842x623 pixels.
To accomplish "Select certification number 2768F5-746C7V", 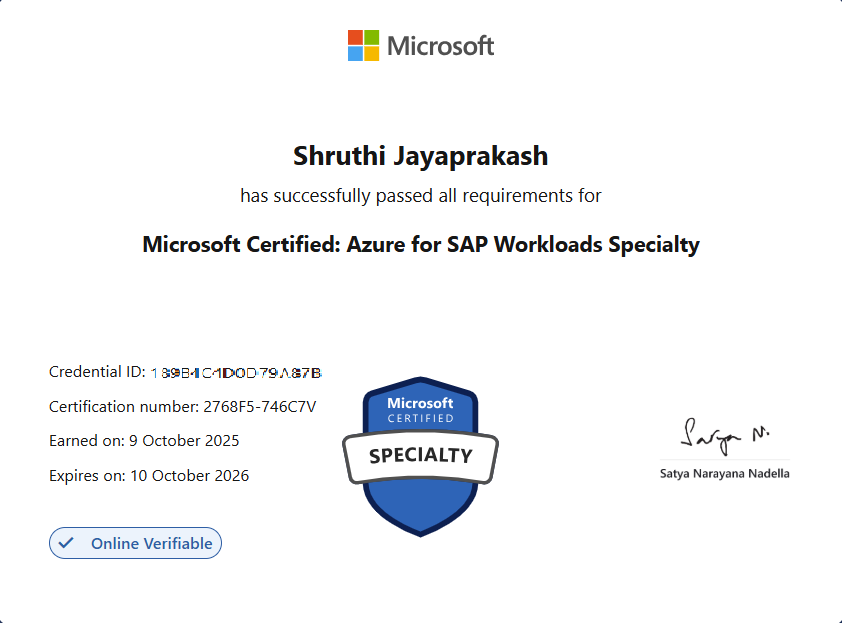I will pyautogui.click(x=260, y=406).
